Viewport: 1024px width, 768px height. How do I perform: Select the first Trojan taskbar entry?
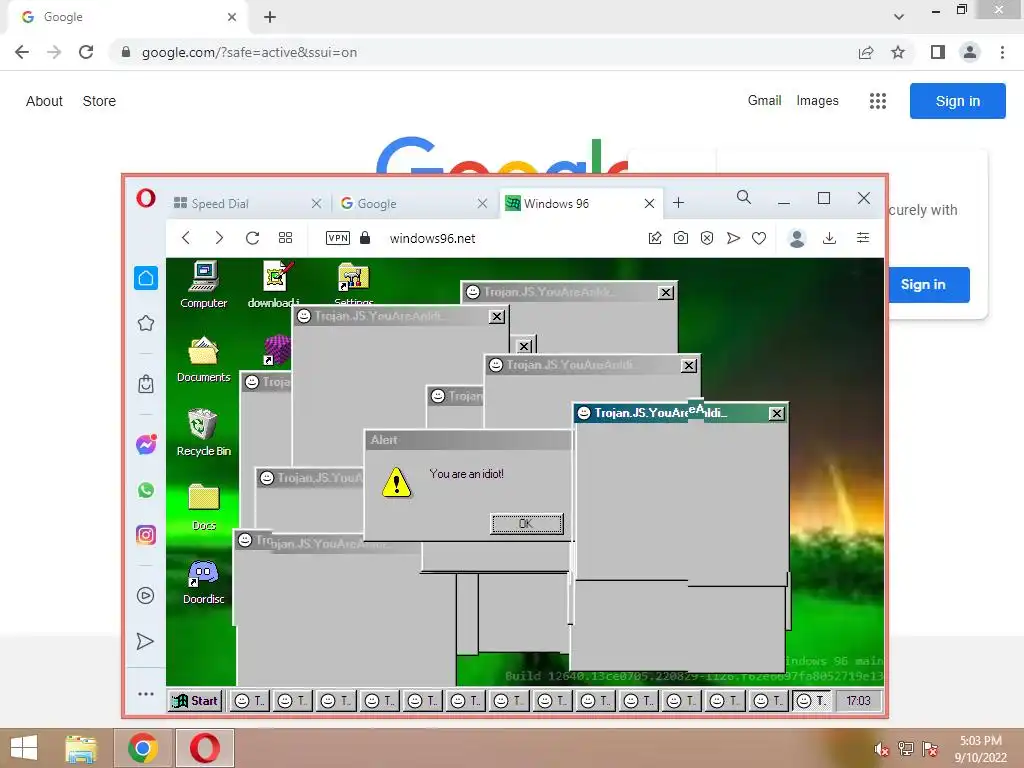tap(249, 701)
